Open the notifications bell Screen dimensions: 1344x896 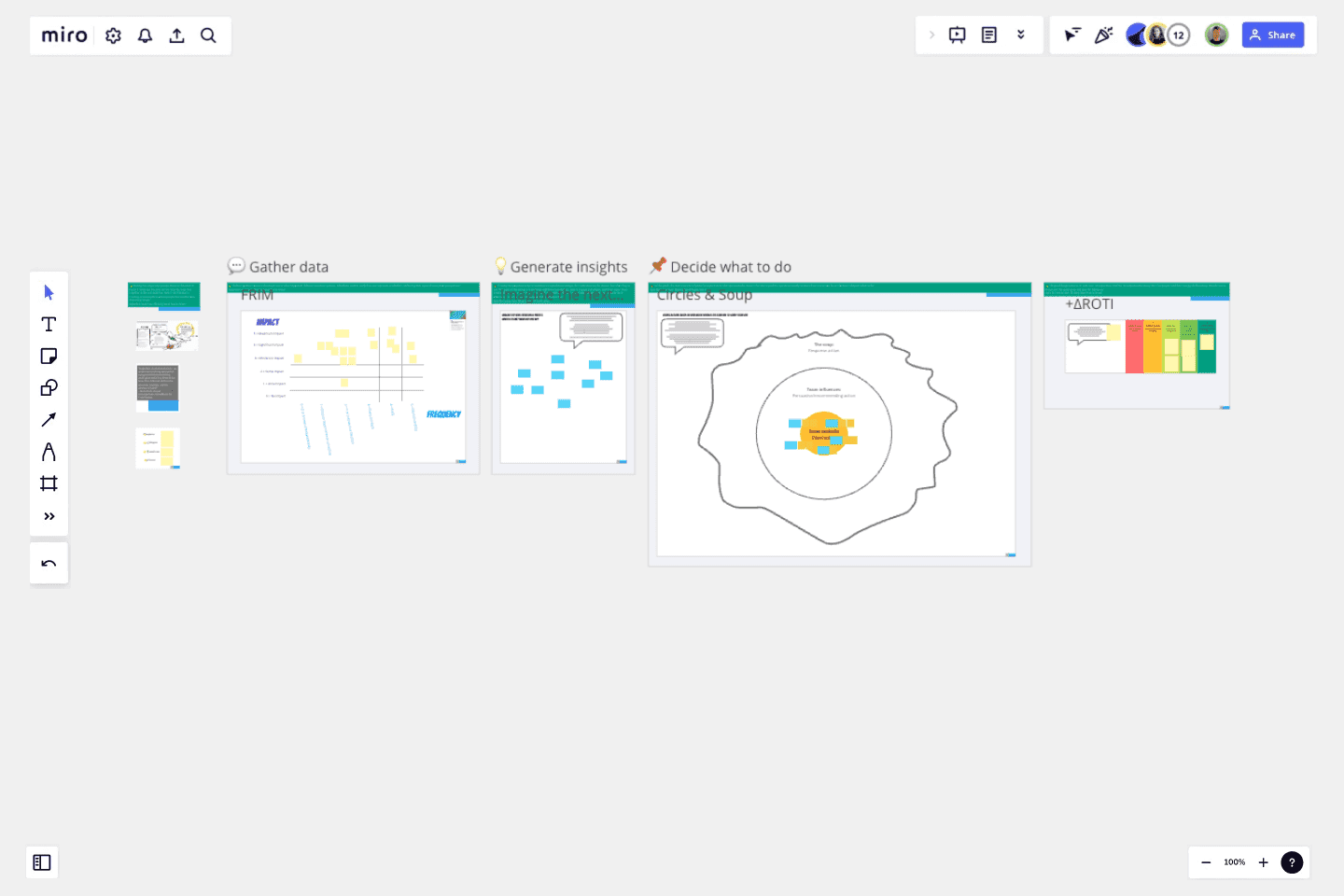tap(146, 35)
